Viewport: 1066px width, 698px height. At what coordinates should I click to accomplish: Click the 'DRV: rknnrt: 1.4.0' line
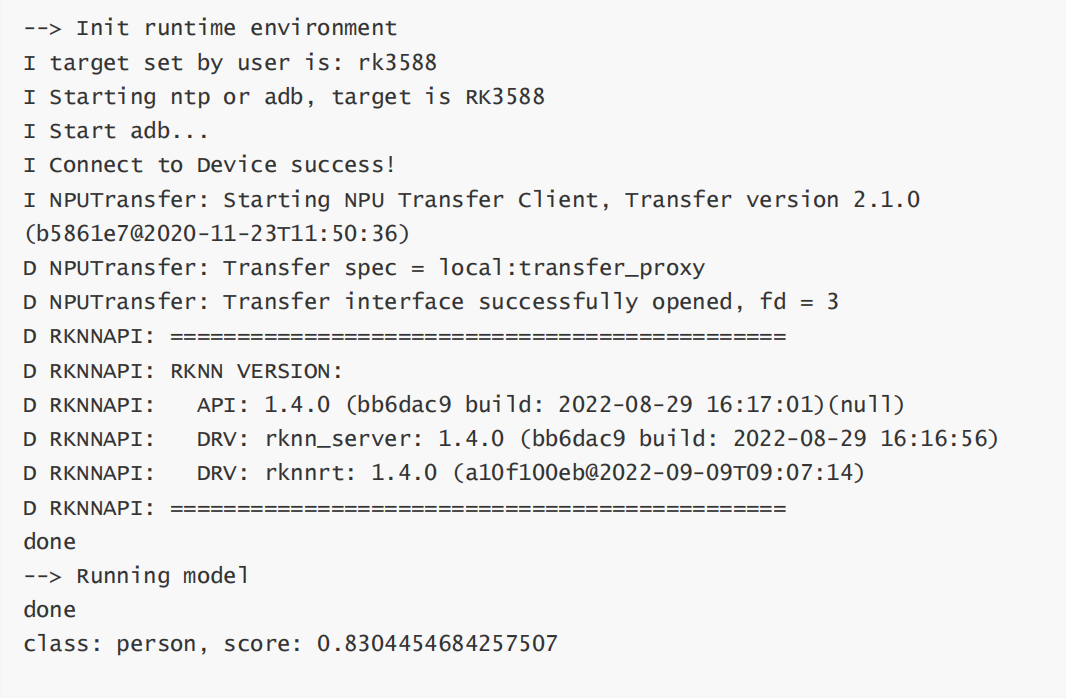[x=444, y=473]
